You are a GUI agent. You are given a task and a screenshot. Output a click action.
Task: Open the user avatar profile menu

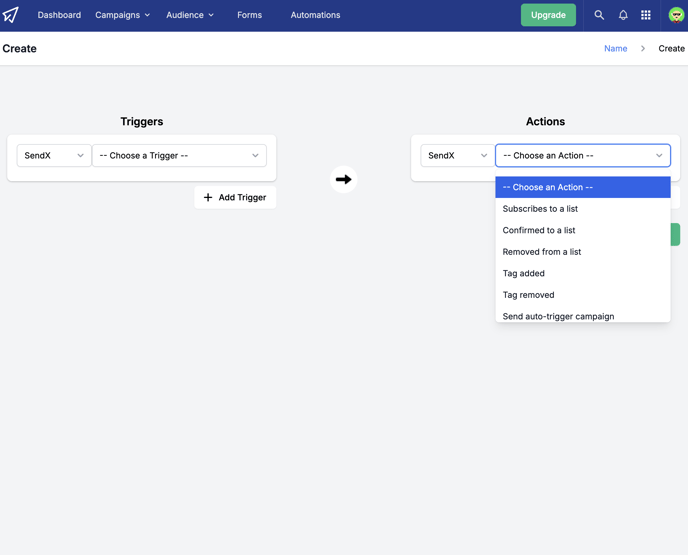pos(676,15)
